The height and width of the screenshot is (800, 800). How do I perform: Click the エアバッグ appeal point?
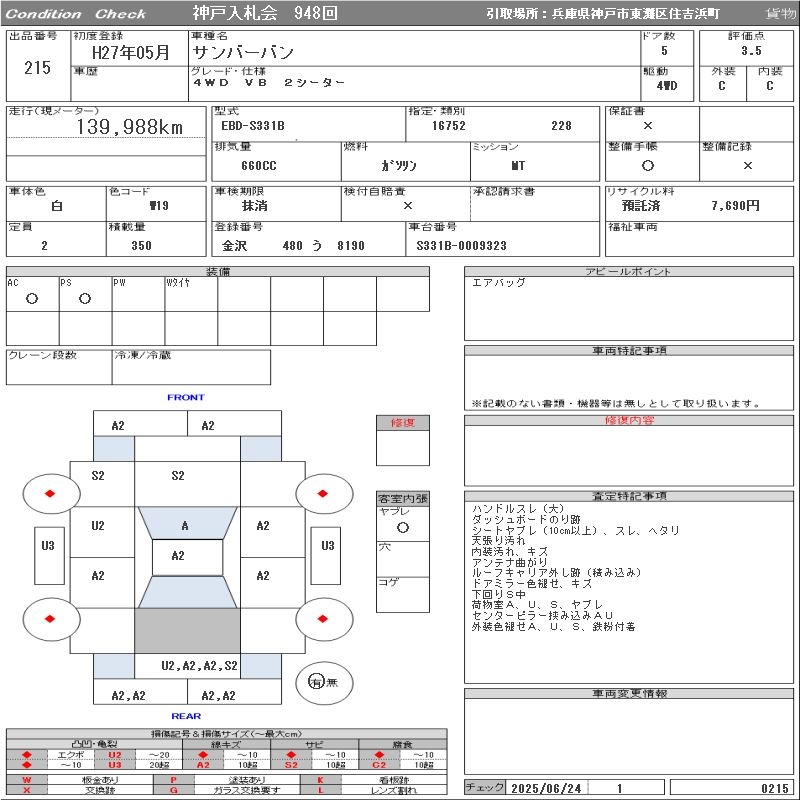[498, 282]
